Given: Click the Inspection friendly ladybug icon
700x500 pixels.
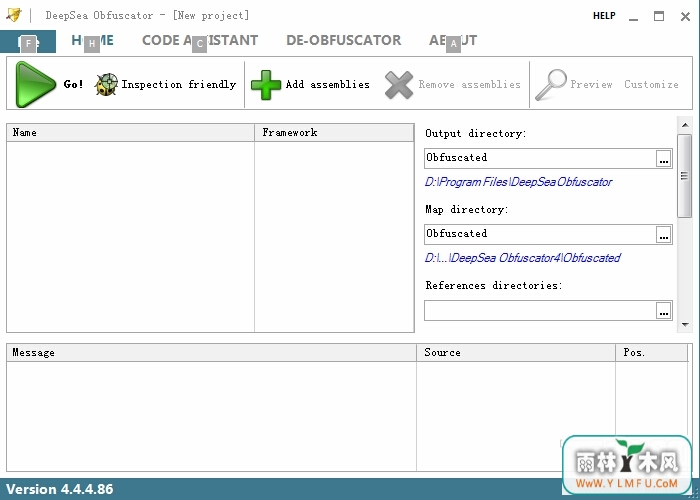Looking at the screenshot, I should click(106, 84).
